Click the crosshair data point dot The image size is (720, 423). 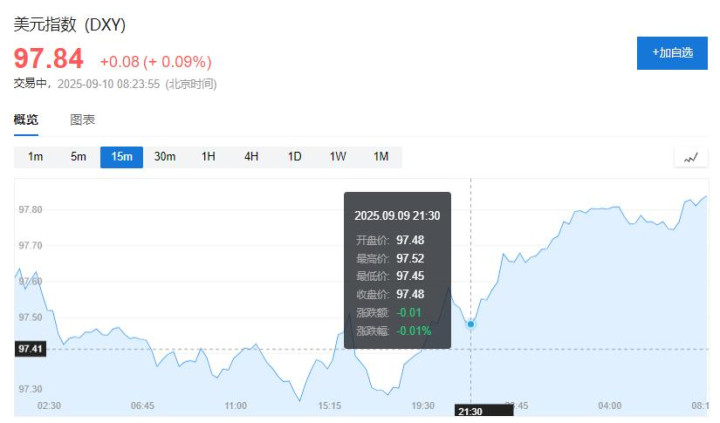(x=471, y=324)
